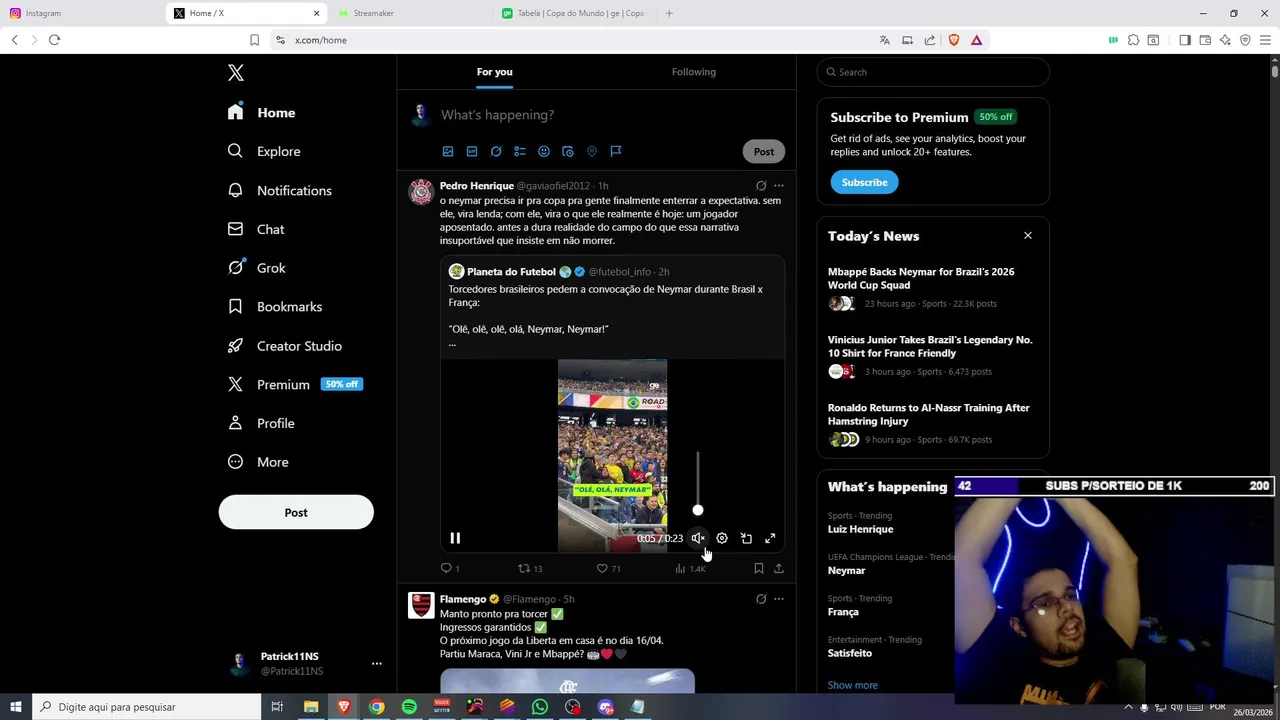The width and height of the screenshot is (1280, 720).
Task: Click the Grok enhance icon in composer
Action: (496, 152)
